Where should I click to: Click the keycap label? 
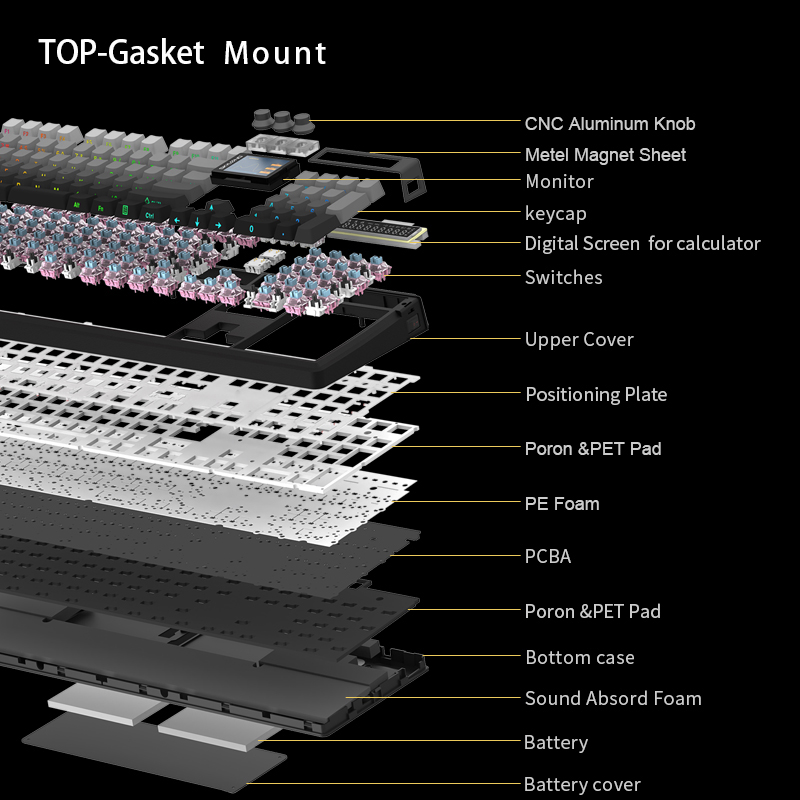coord(555,213)
